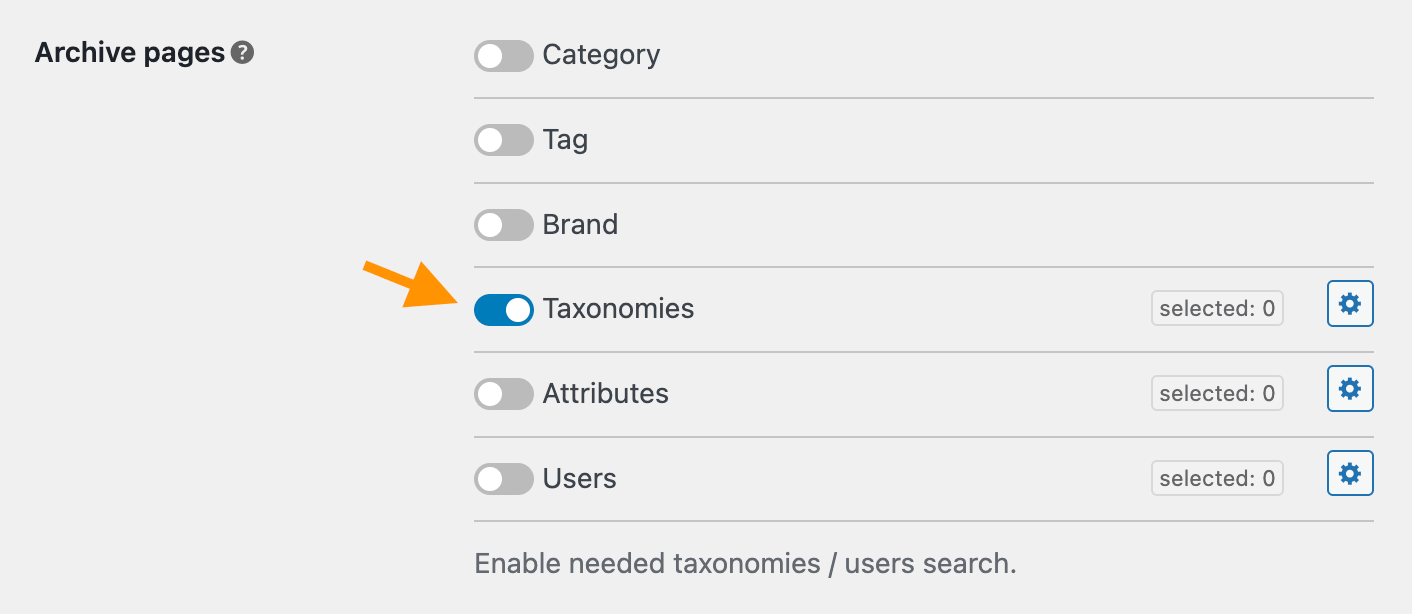The image size is (1412, 614).
Task: Enable the Attributes toggle
Action: coord(503,395)
